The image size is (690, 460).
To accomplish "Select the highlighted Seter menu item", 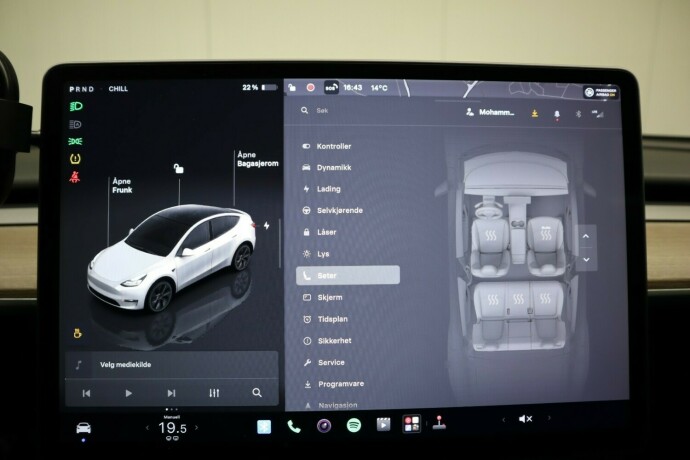I will point(348,275).
